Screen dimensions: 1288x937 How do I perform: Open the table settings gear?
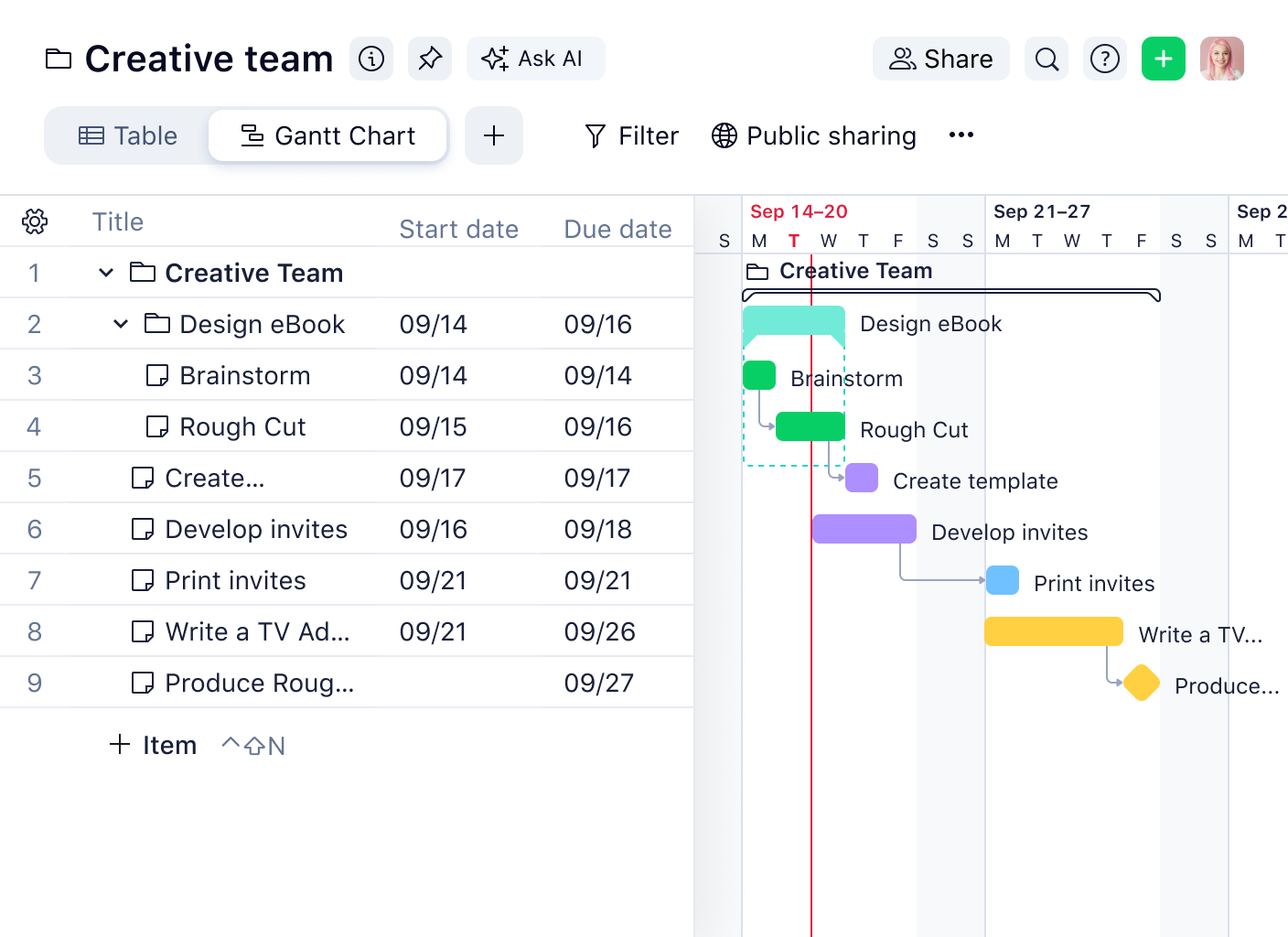click(x=34, y=221)
